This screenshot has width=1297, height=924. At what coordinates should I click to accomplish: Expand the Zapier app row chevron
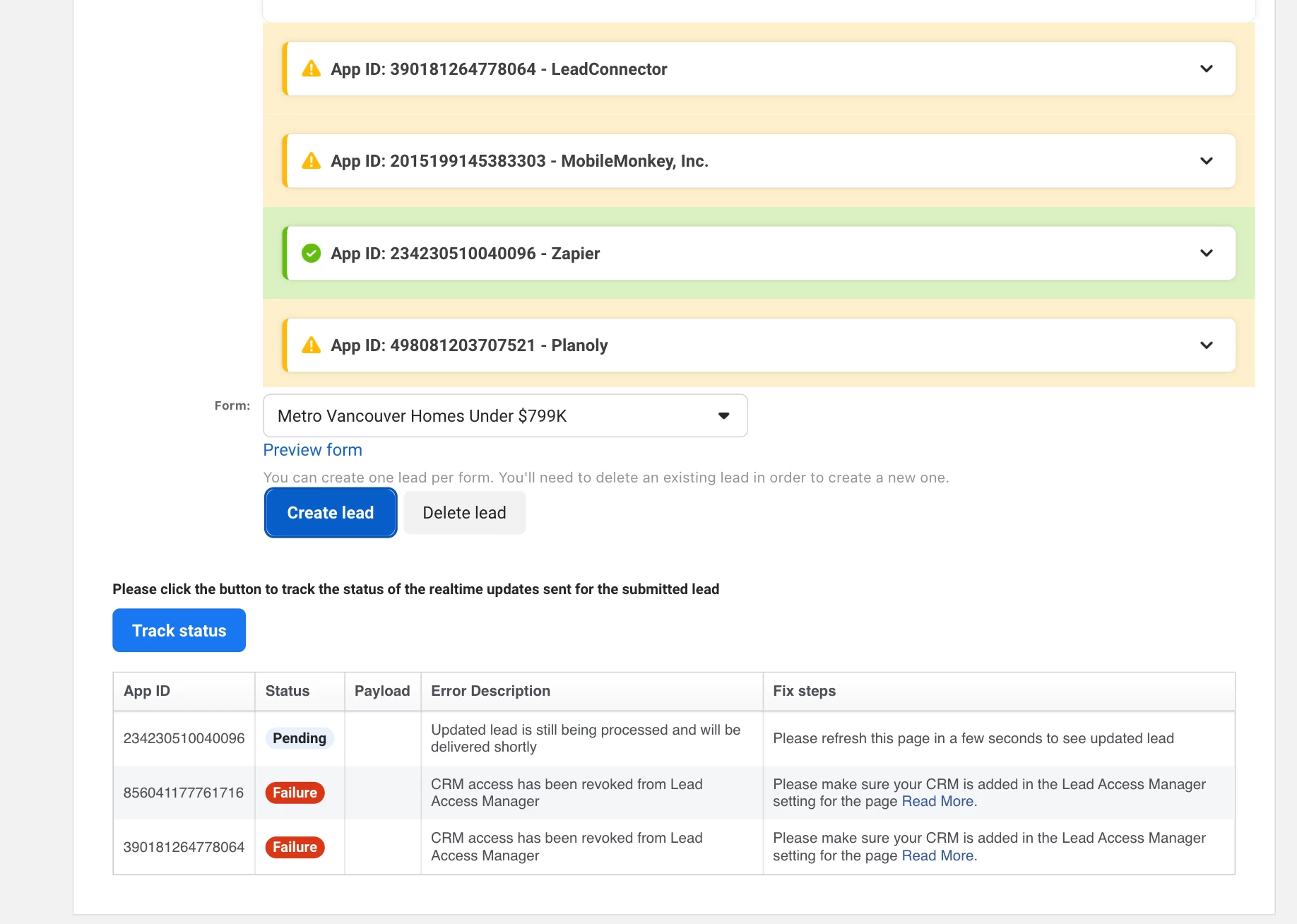click(x=1207, y=253)
